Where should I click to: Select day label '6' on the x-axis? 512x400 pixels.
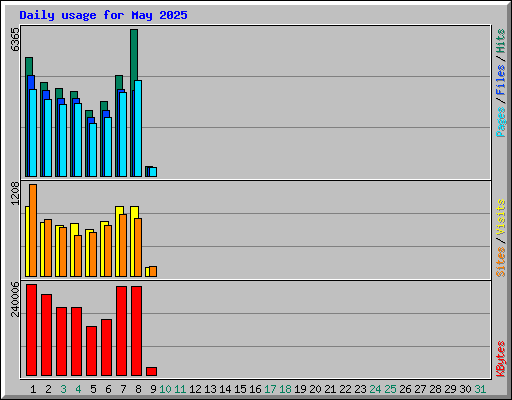[108, 389]
